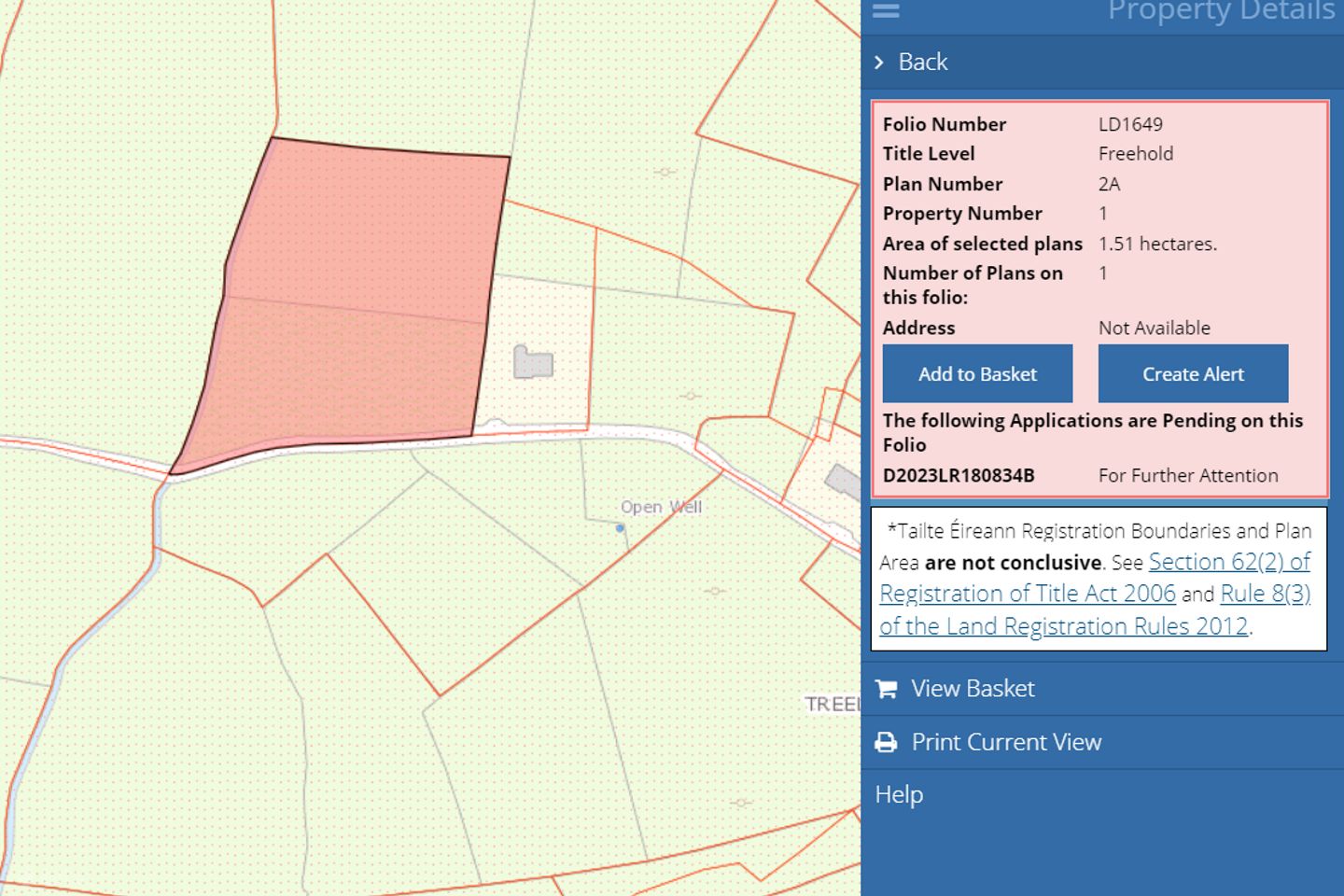The width and height of the screenshot is (1344, 896).
Task: Click the folio number LD1649
Action: (x=1130, y=124)
